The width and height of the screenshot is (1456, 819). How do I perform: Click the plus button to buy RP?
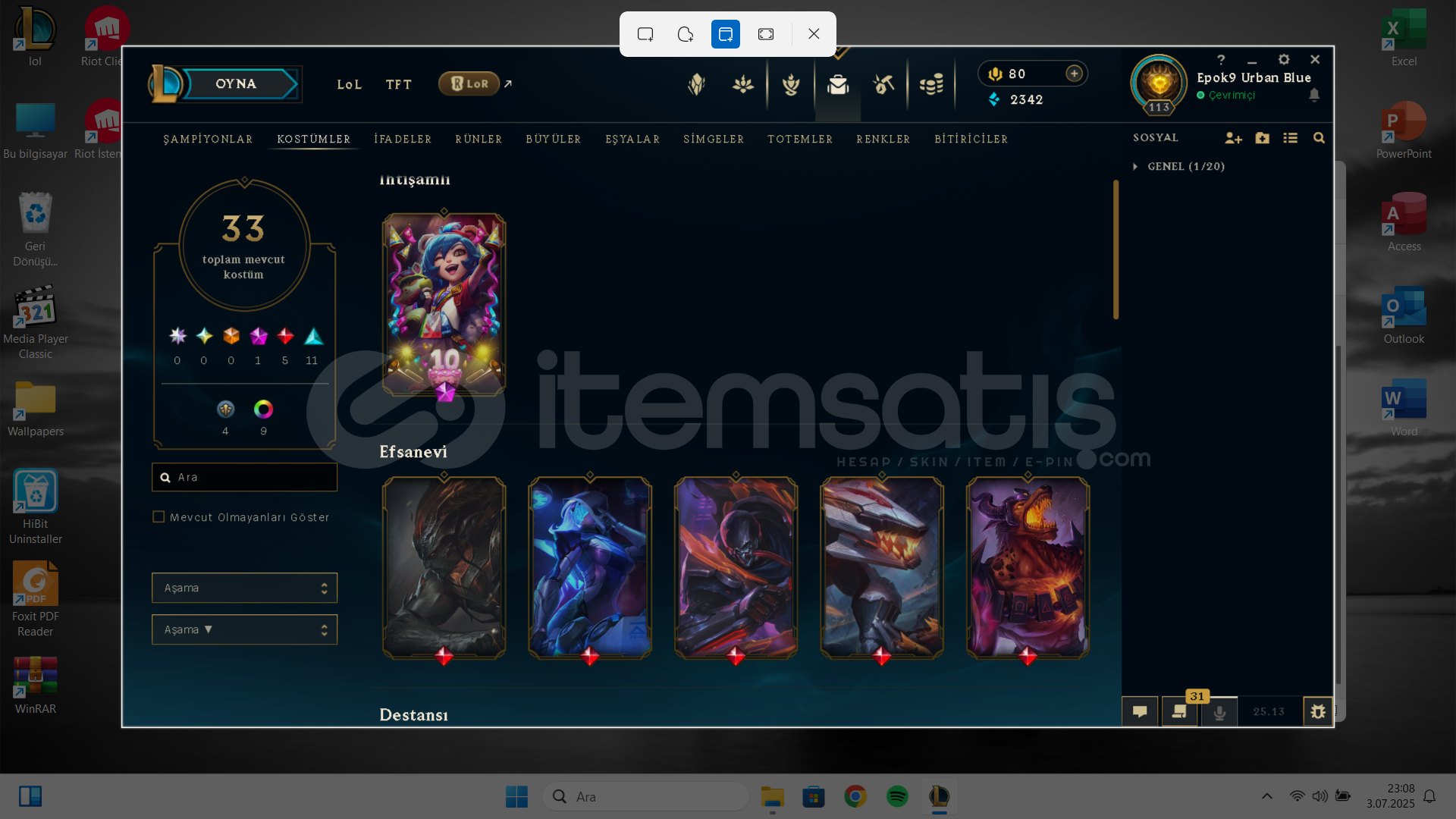1074,74
